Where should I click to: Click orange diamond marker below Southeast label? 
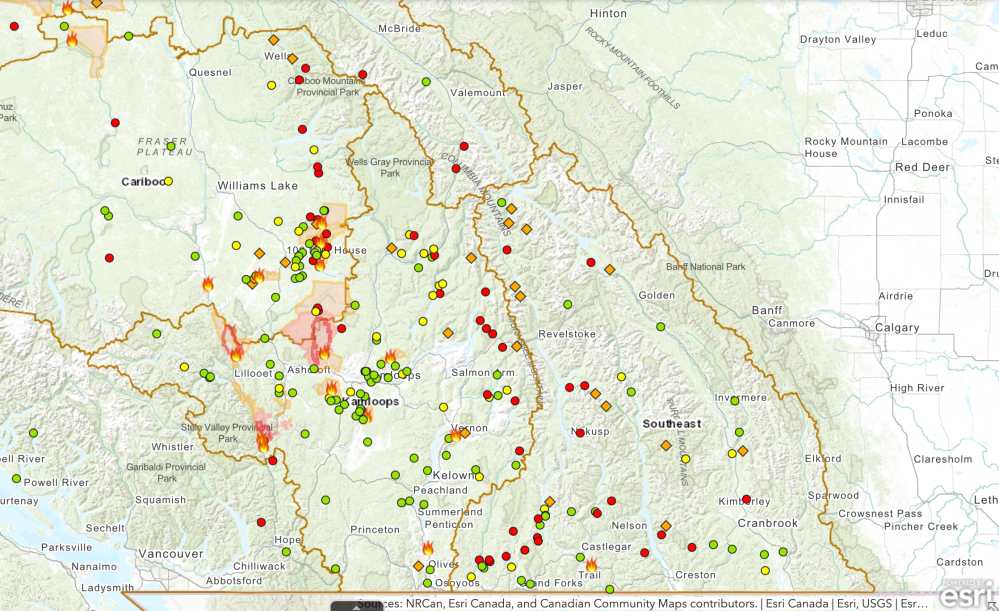666,445
